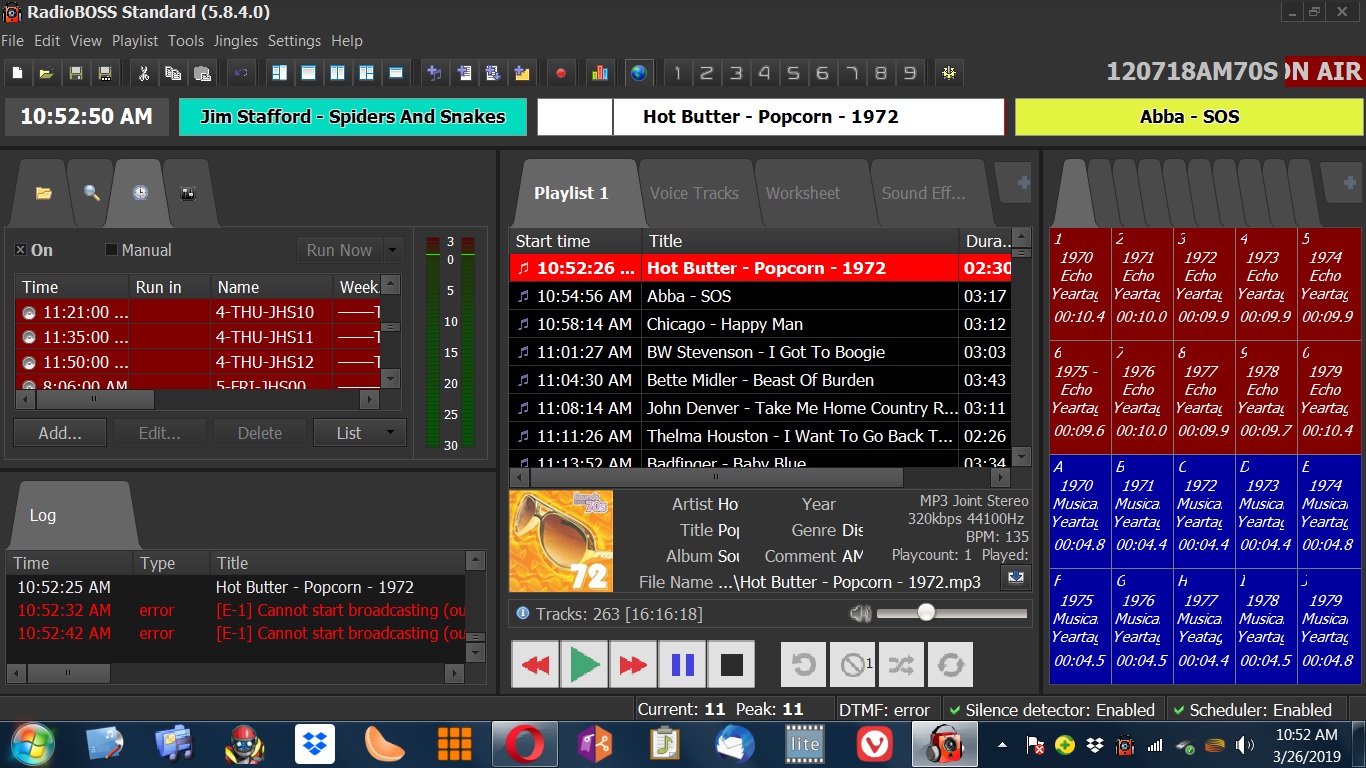The image size is (1366, 768).
Task: Pause playback with the blue pause button
Action: click(x=682, y=665)
